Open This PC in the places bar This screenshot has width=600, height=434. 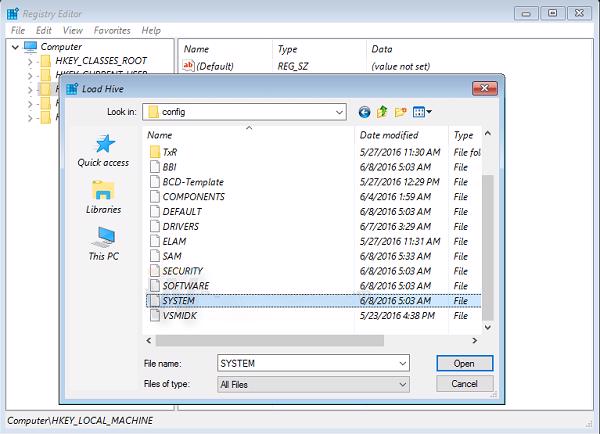103,244
